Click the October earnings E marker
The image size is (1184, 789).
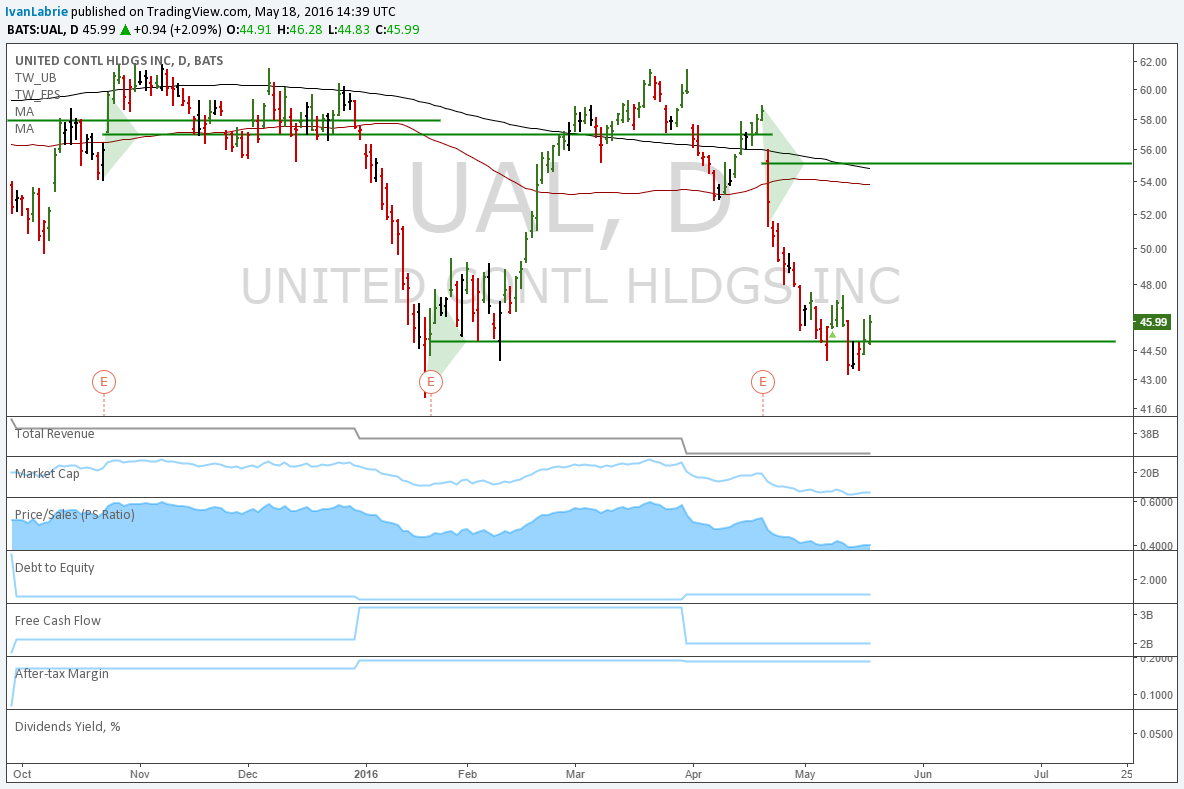103,382
